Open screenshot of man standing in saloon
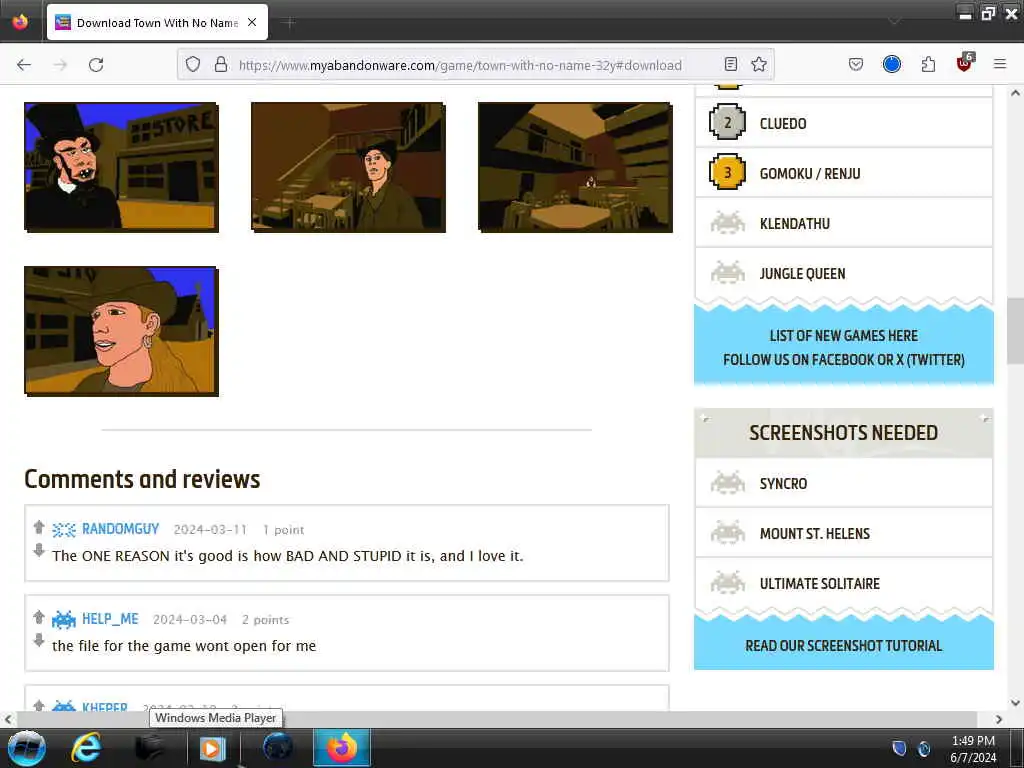Screen dimensions: 1024x768 pos(348,167)
